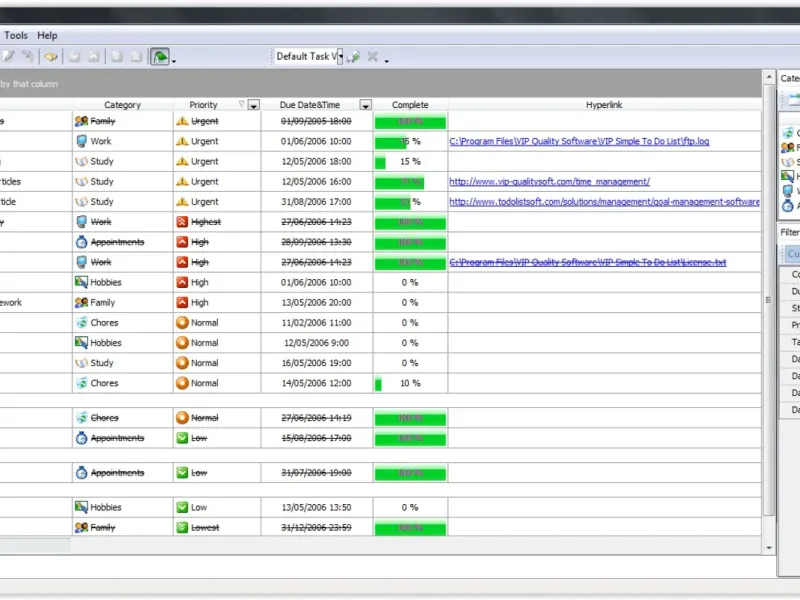Click the Family icon in the 01/09/2005 18:00 row
Viewport: 800px width, 600px height.
tap(81, 121)
